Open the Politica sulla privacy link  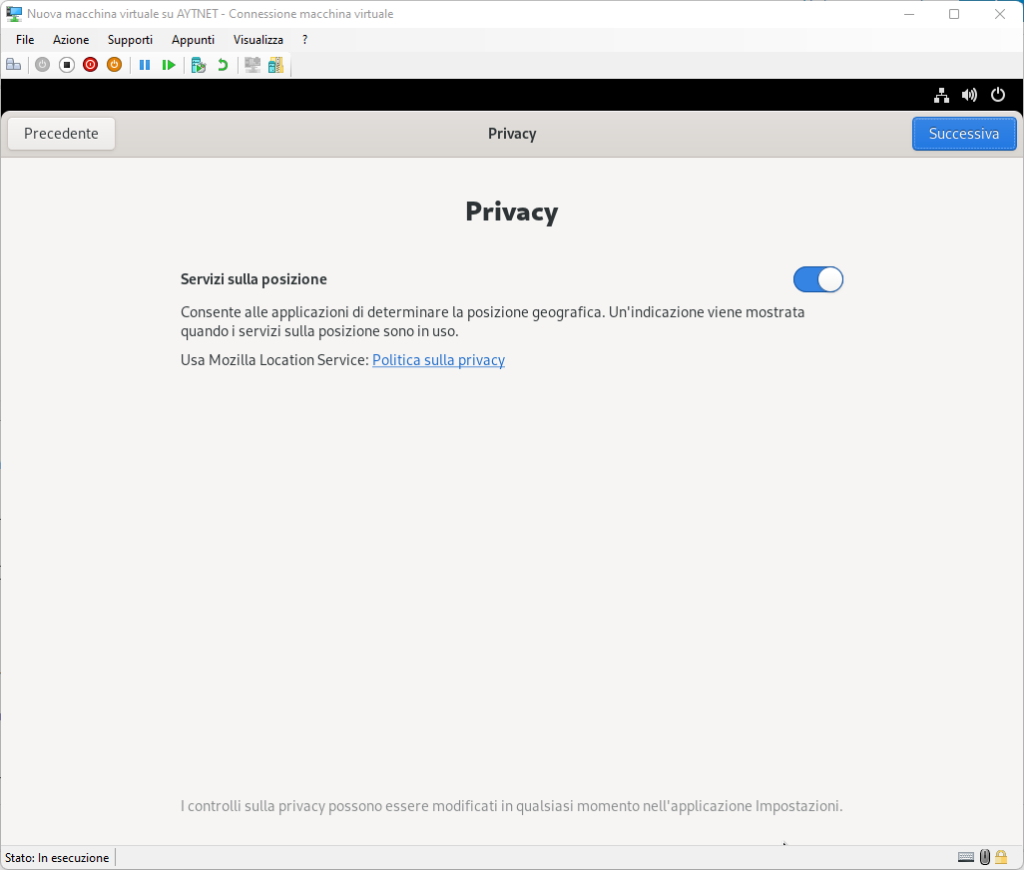click(438, 360)
